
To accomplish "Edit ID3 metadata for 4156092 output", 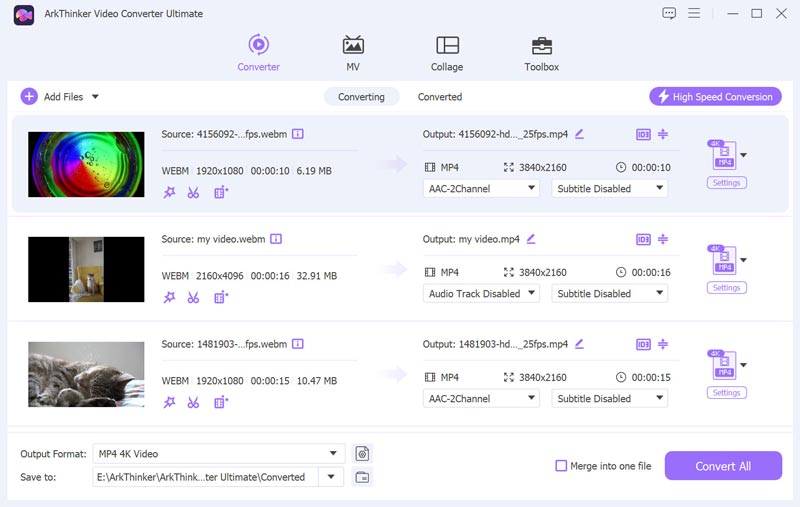I will click(x=643, y=134).
